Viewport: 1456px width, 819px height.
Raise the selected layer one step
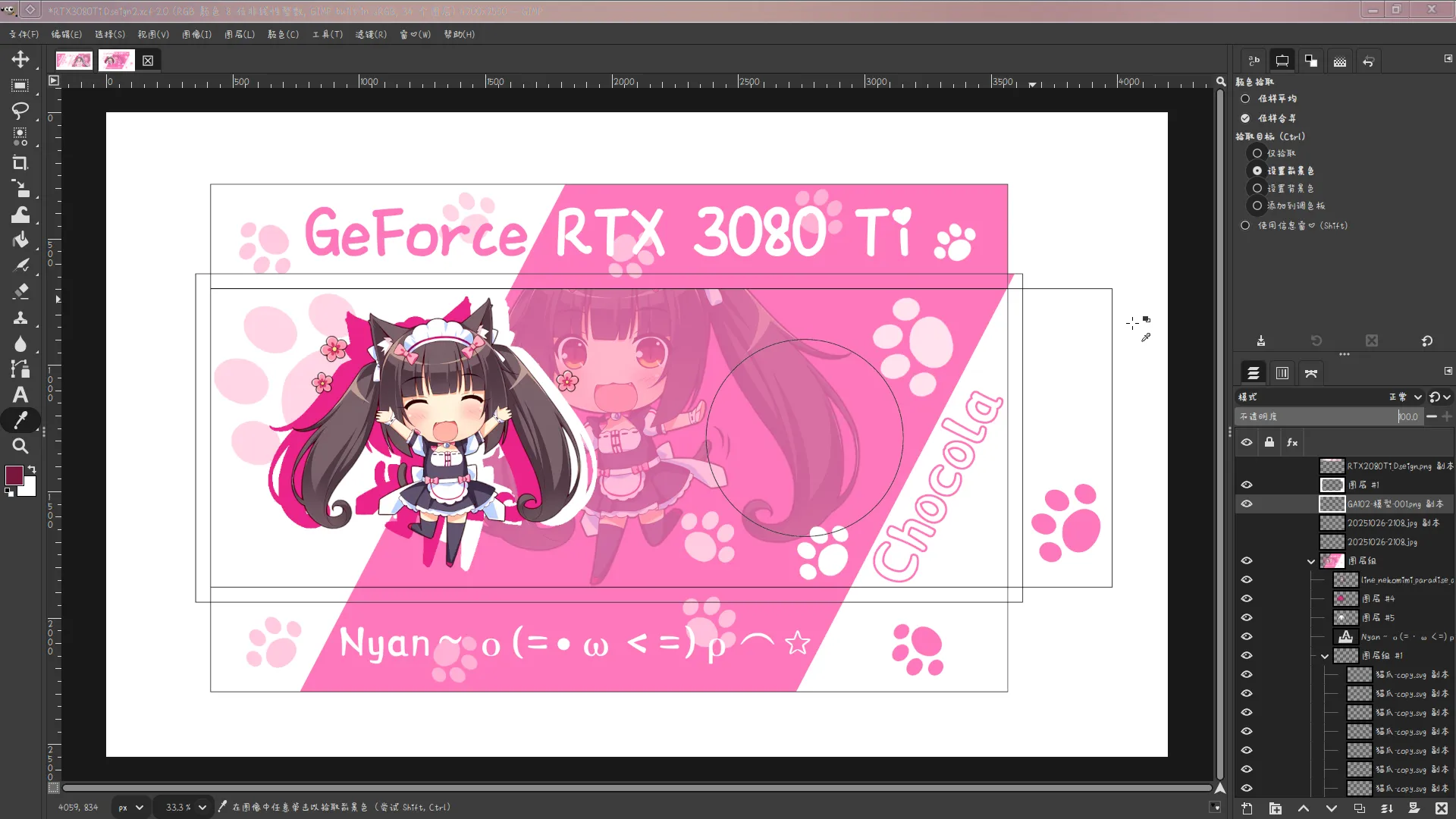point(1303,808)
